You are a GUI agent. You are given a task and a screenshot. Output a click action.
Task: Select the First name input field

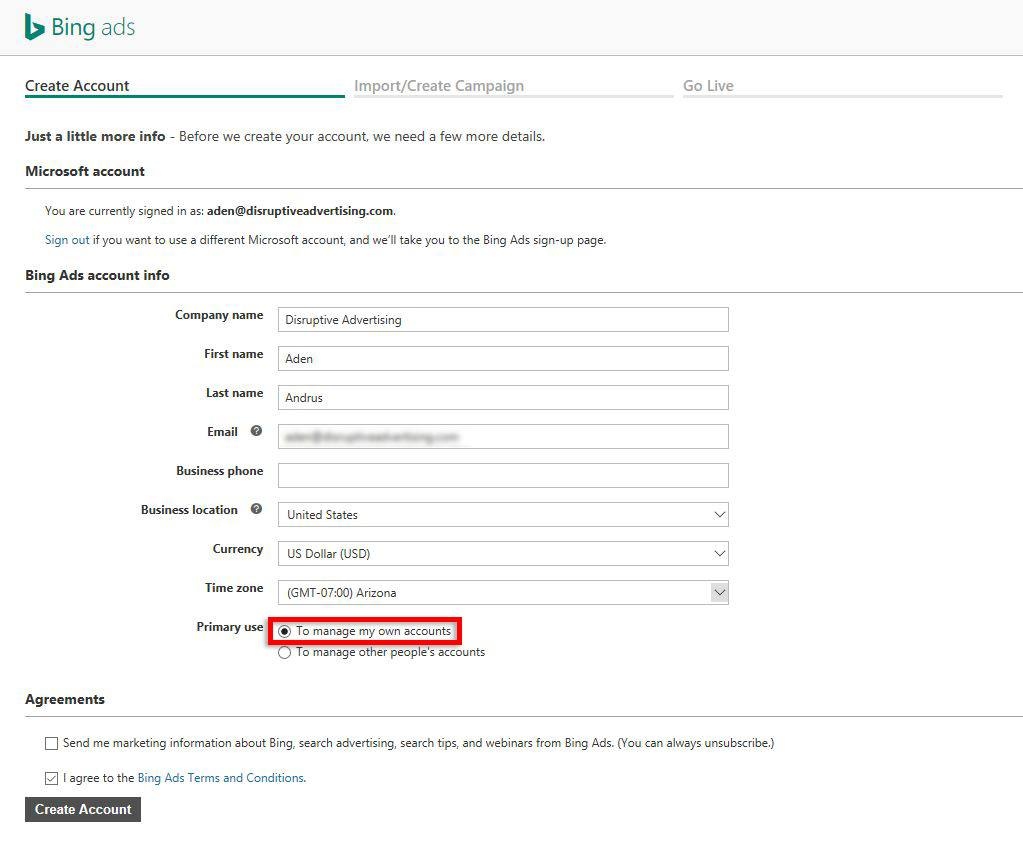tap(503, 359)
